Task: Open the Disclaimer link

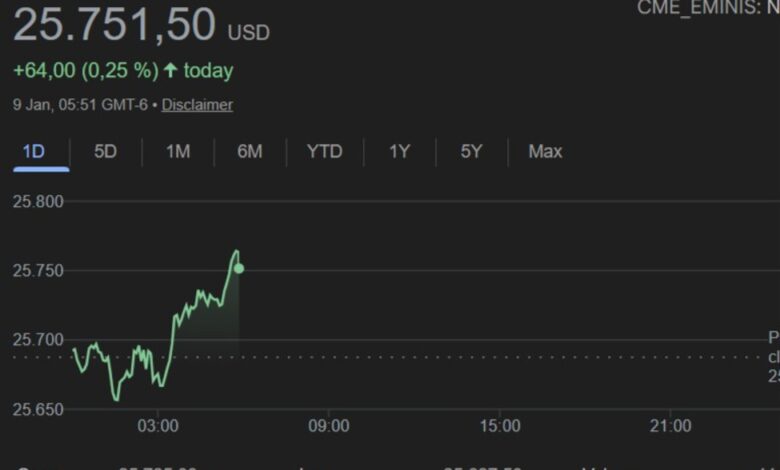Action: coord(197,105)
